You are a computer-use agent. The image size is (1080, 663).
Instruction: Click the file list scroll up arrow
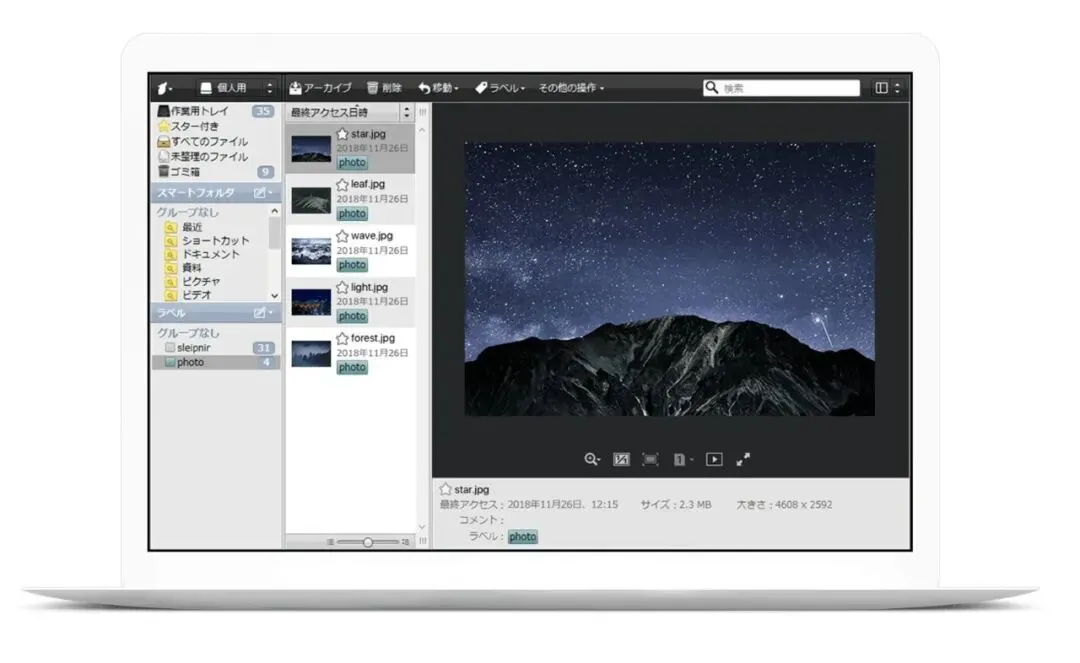(422, 130)
